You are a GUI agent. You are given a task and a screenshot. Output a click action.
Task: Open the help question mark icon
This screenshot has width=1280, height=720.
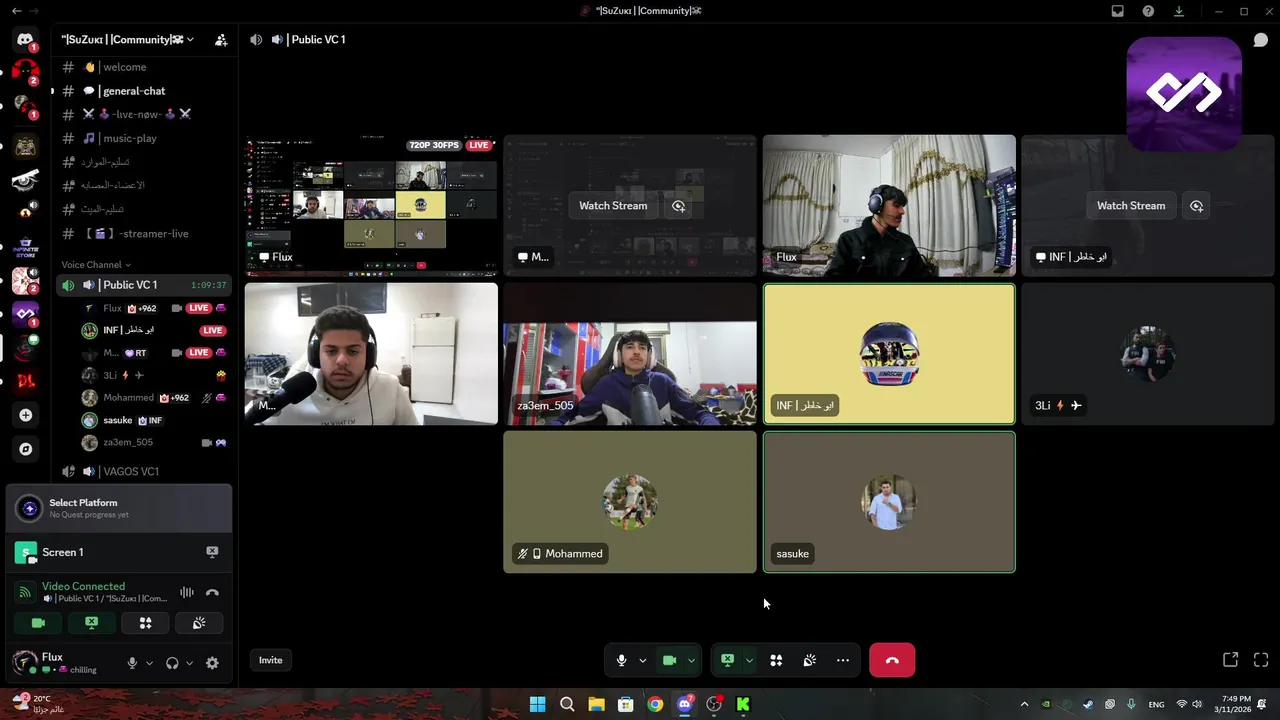(x=1148, y=11)
